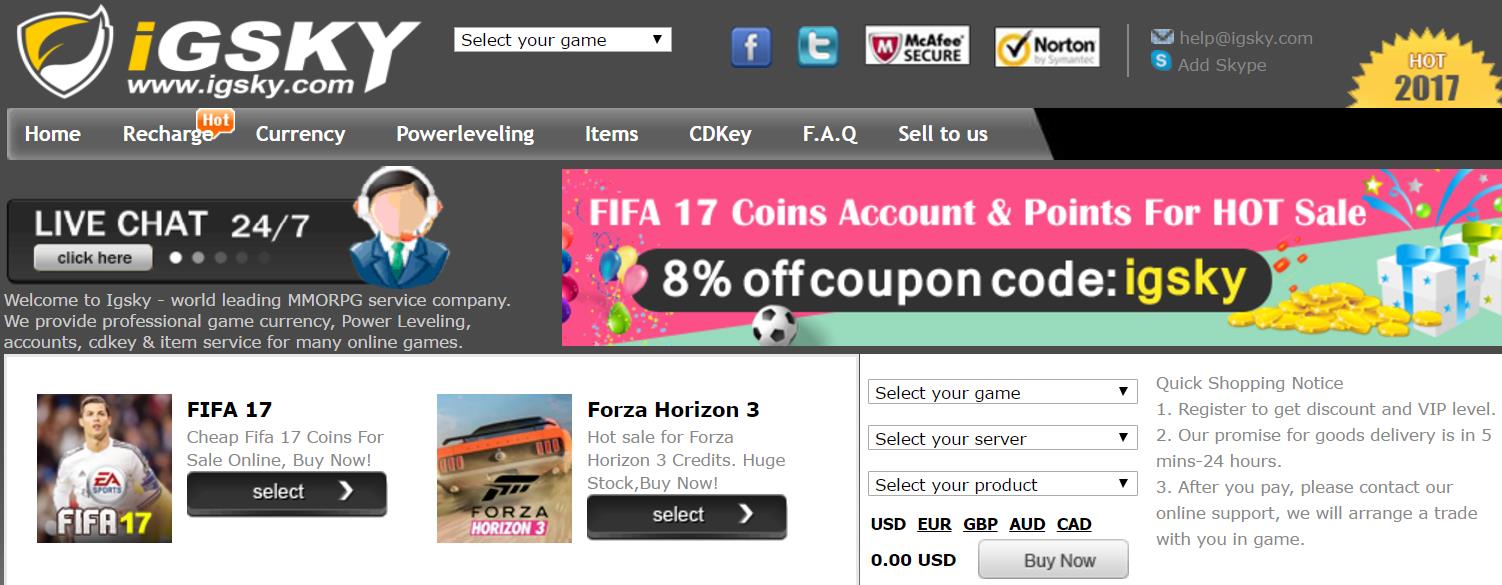Click the McAfee Secure badge

(917, 47)
